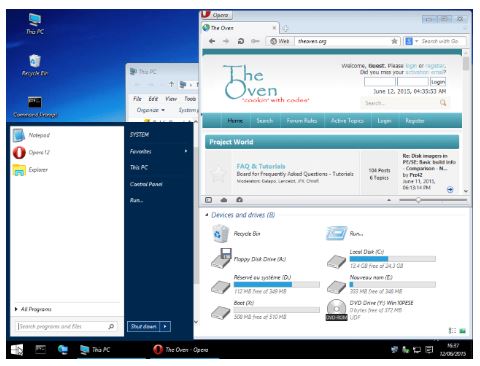Open This PC desktop icon
The height and width of the screenshot is (366, 480).
click(x=35, y=24)
